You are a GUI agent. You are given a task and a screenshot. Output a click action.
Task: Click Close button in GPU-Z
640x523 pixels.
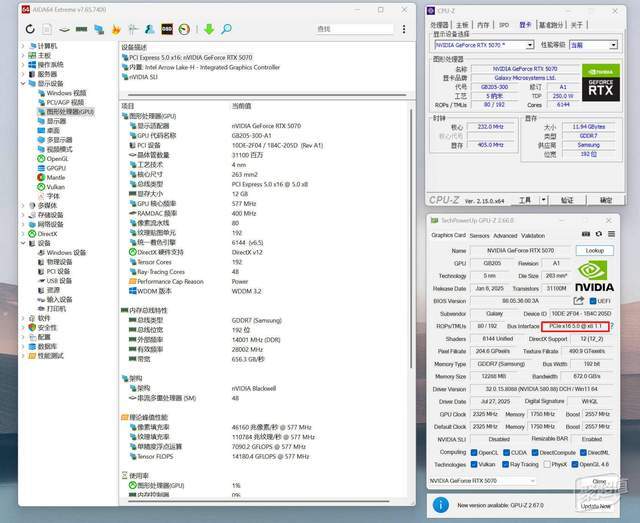599,481
